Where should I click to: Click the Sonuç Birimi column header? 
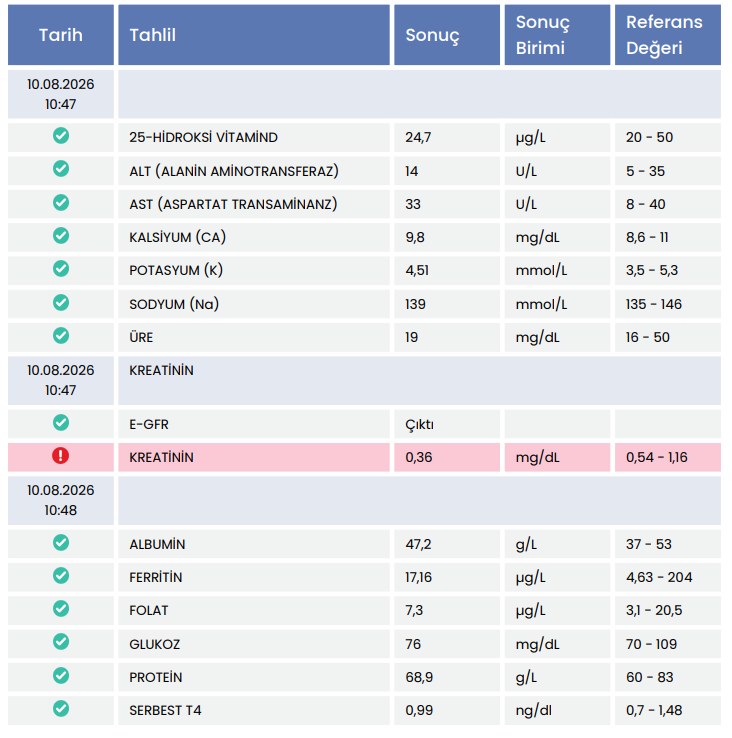(557, 35)
